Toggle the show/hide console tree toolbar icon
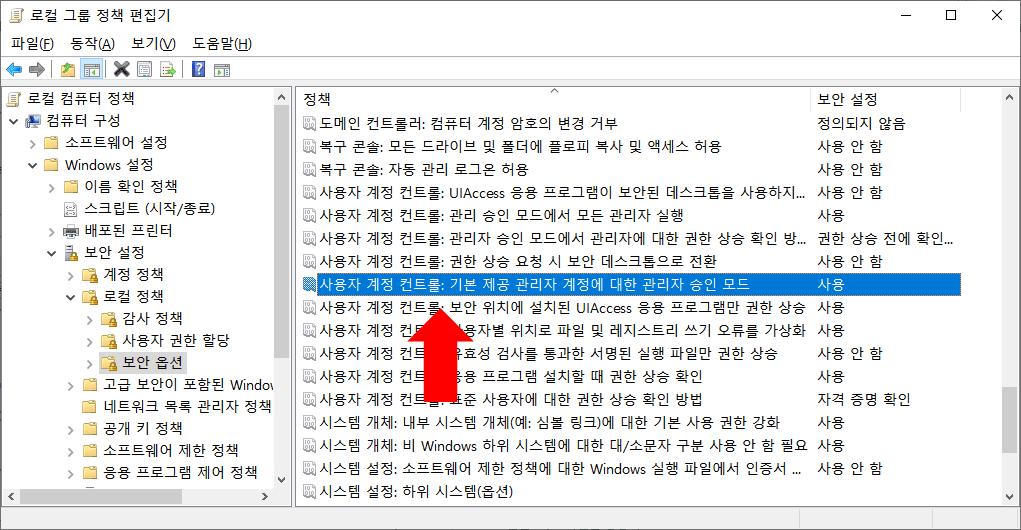Viewport: 1021px width, 530px height. click(92, 70)
